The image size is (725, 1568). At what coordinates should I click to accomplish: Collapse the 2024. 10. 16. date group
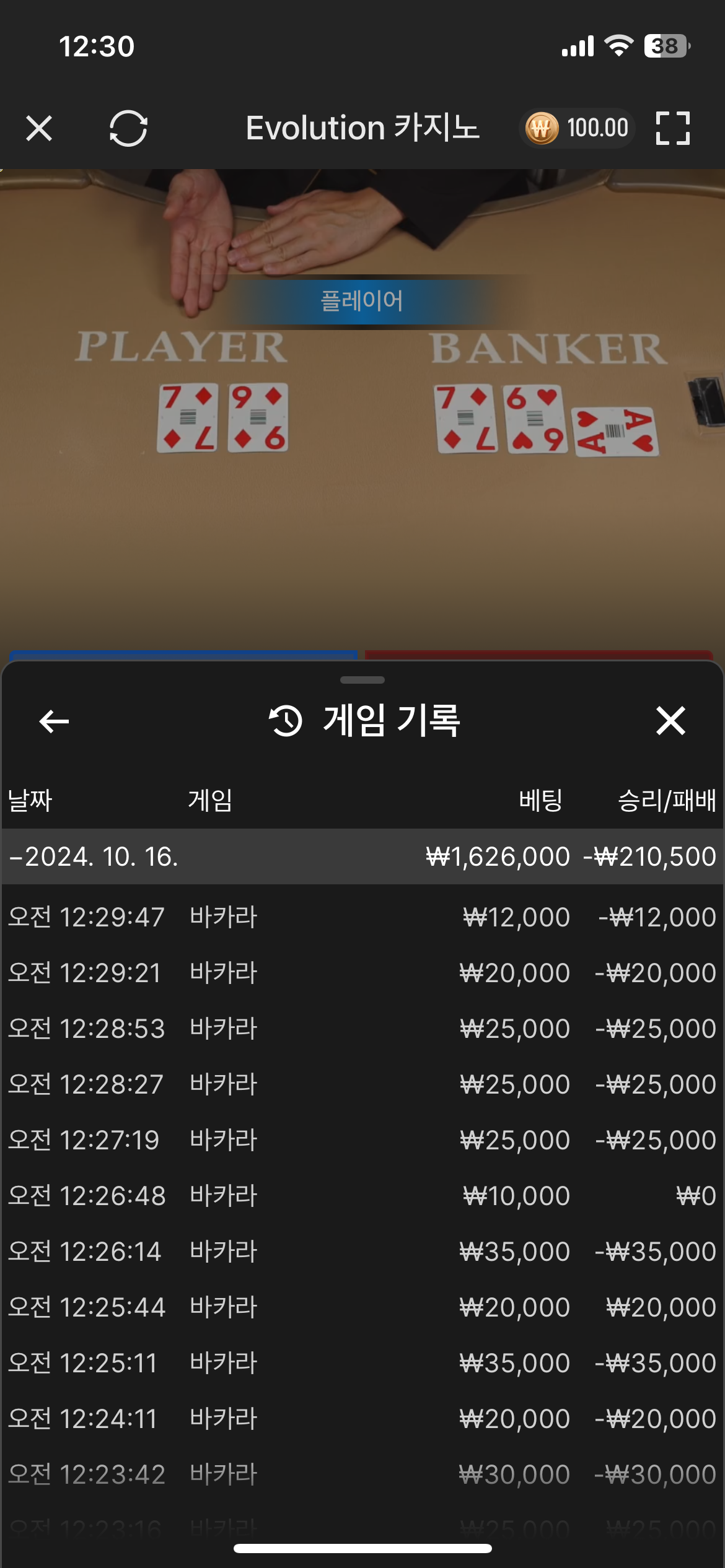point(362,856)
